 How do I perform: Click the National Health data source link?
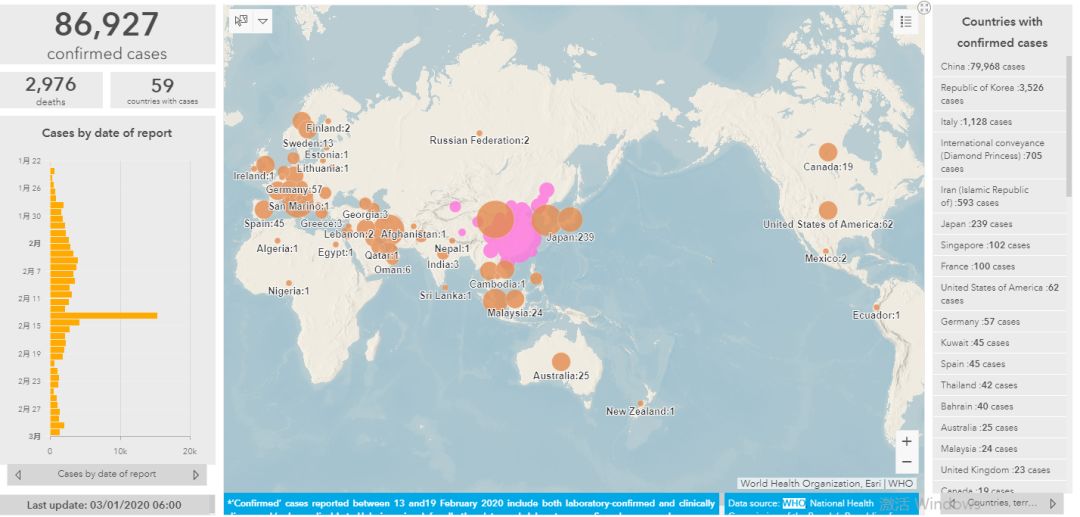[841, 503]
